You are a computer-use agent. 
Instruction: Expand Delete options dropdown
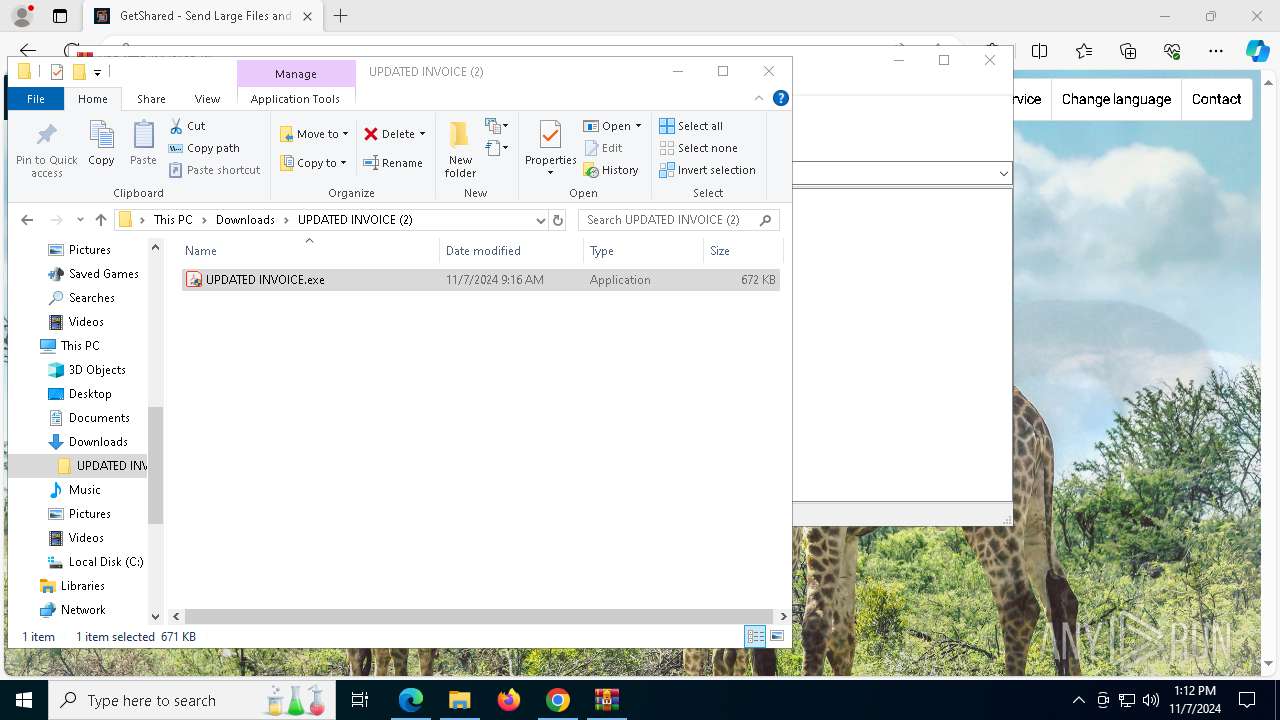tap(422, 134)
